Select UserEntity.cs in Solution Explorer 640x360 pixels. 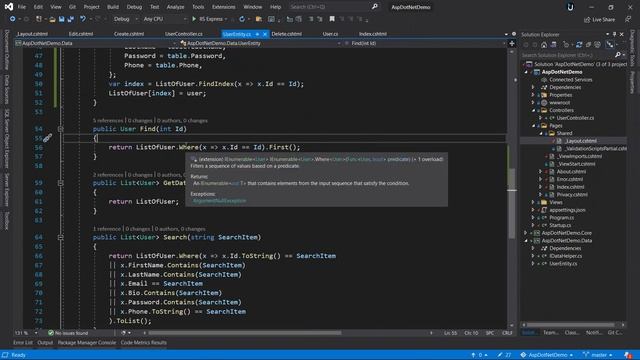[563, 264]
